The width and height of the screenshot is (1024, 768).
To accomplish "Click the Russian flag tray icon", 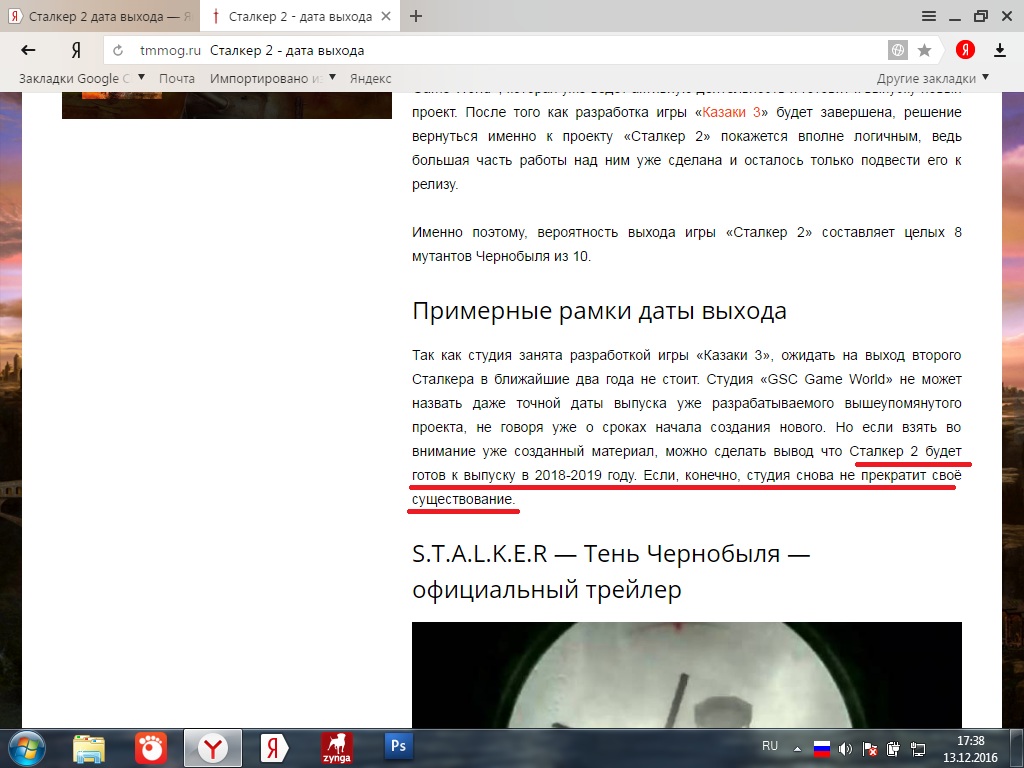I will (822, 748).
